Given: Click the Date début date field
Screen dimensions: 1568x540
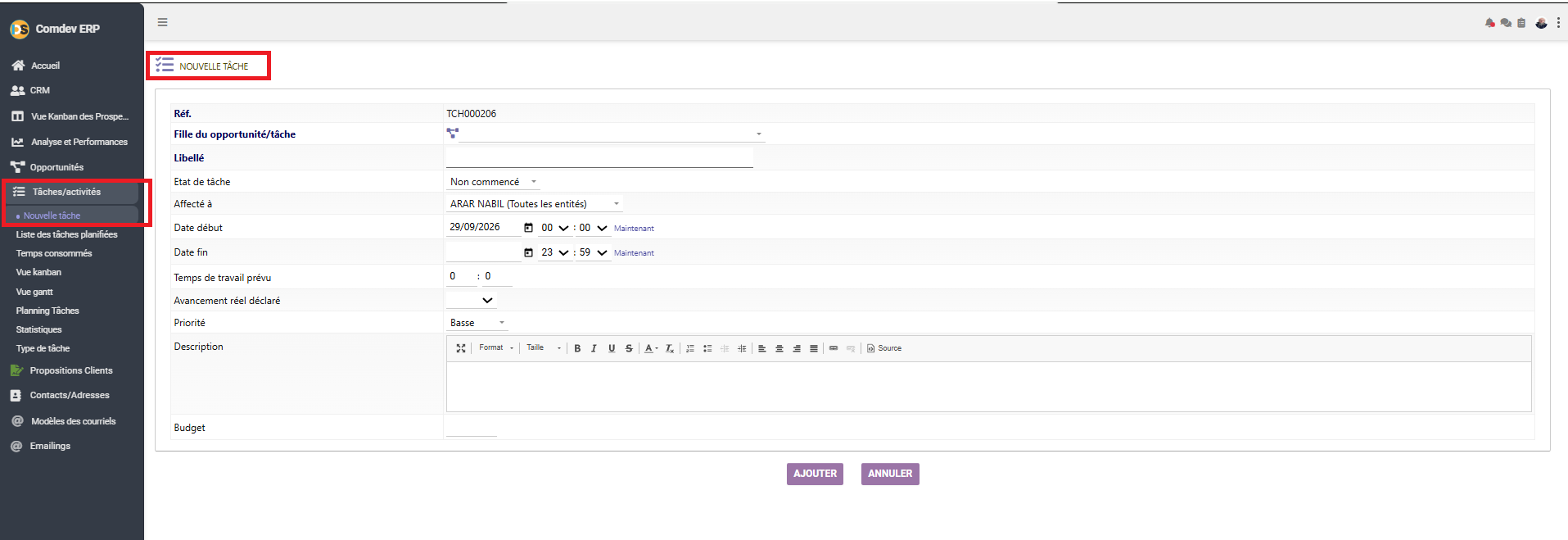Looking at the screenshot, I should point(483,227).
